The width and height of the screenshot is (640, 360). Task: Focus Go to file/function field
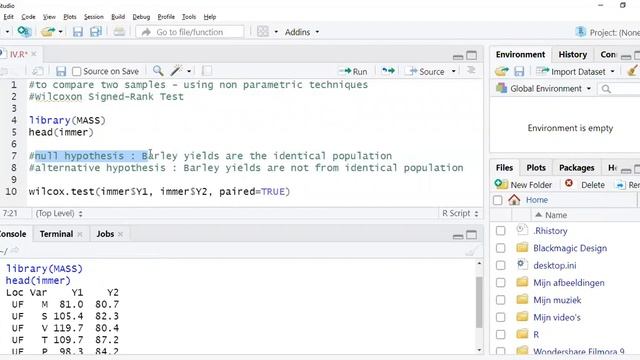[190, 32]
